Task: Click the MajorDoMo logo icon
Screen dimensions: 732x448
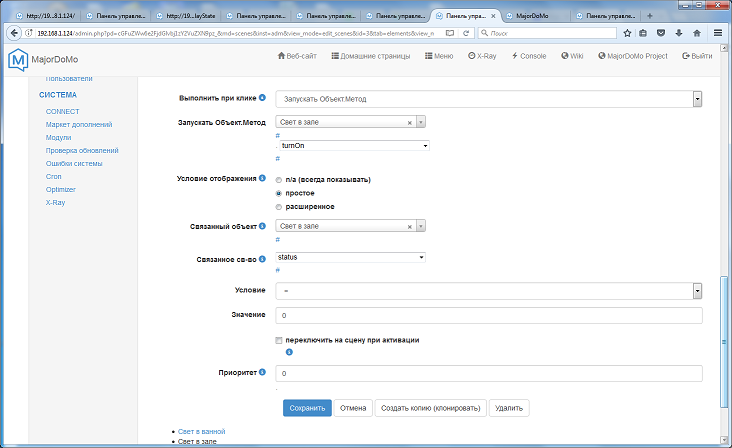Action: point(18,60)
